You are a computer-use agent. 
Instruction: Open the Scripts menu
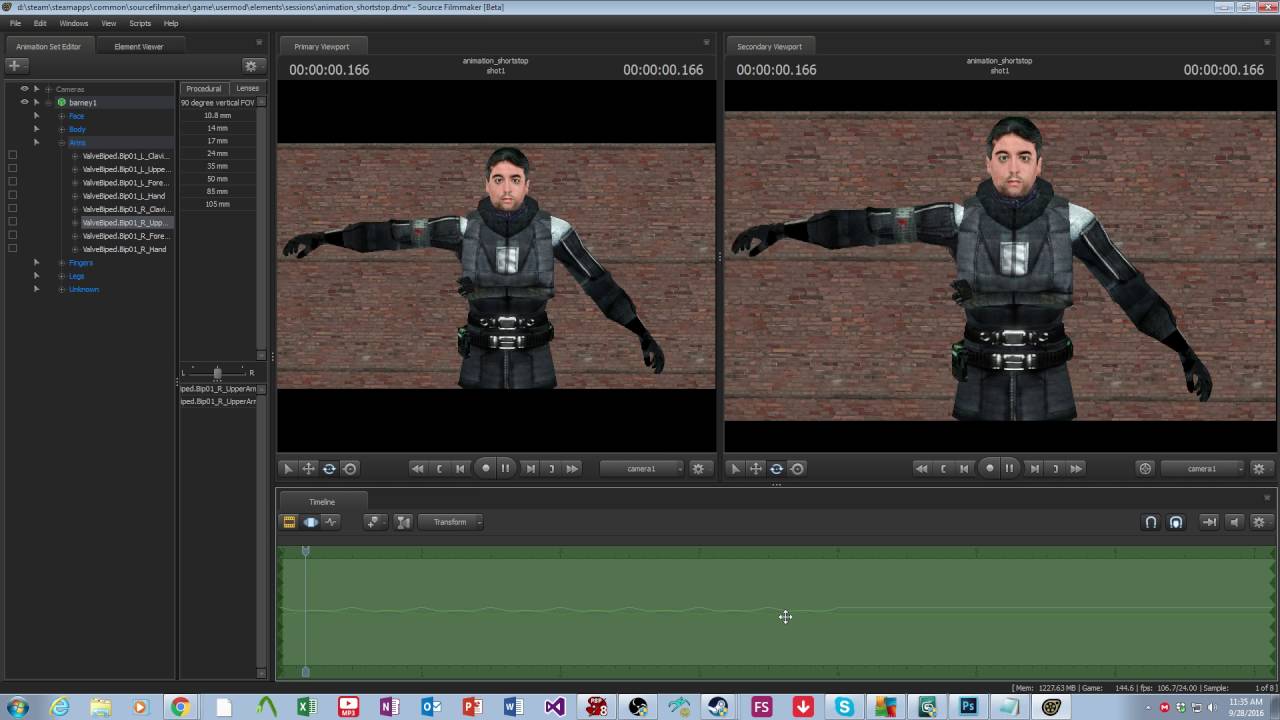[x=140, y=23]
